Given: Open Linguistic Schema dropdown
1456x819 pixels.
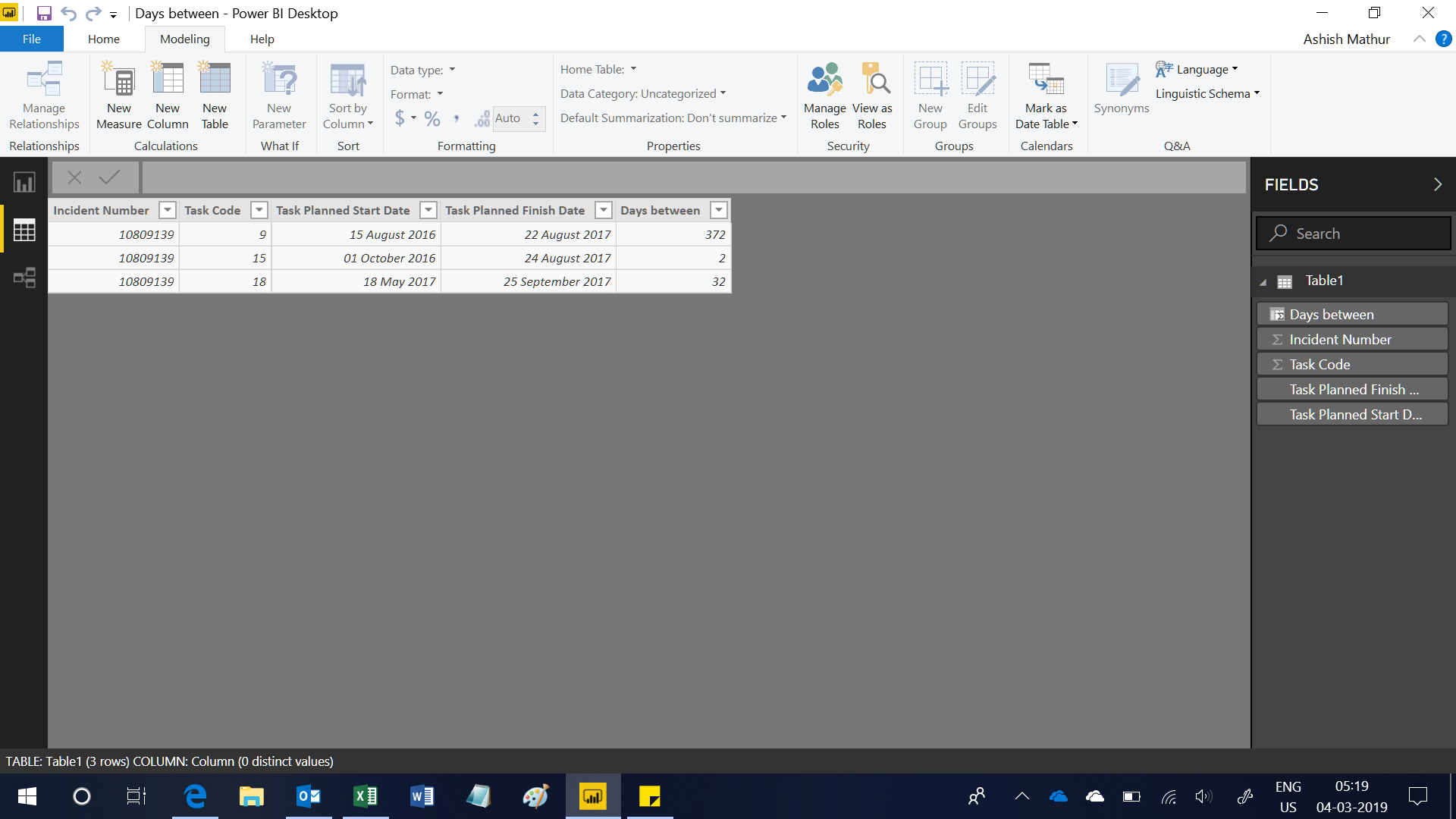Looking at the screenshot, I should (1207, 93).
